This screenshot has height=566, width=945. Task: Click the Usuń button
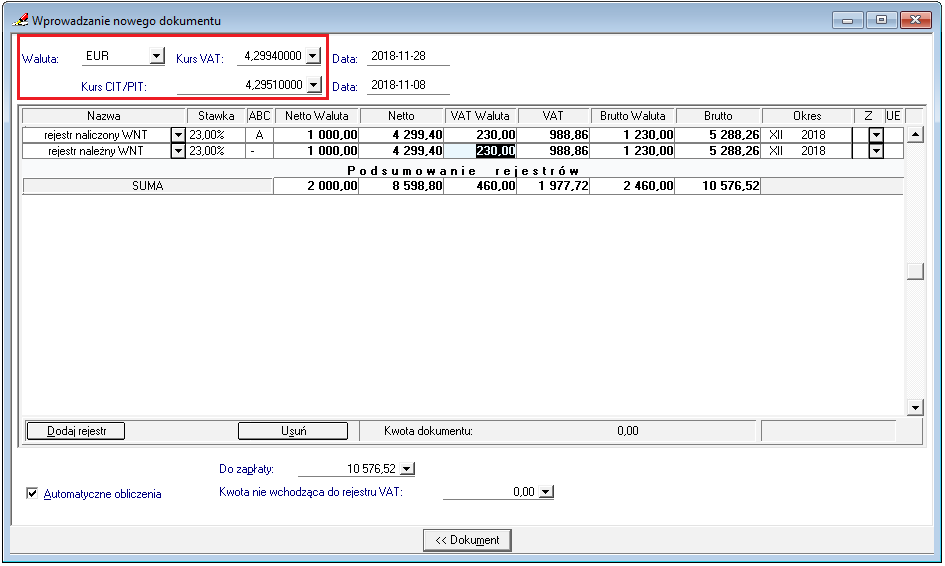(293, 431)
